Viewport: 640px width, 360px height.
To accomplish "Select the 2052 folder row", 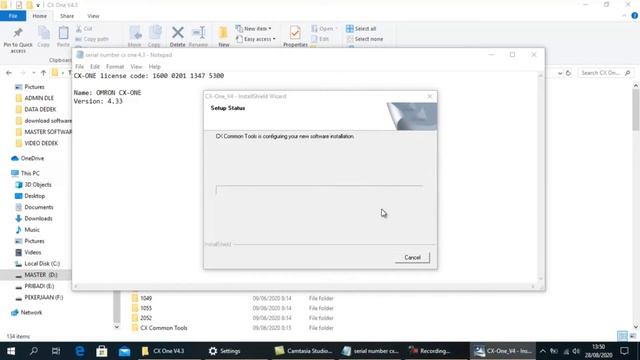I will (x=233, y=318).
